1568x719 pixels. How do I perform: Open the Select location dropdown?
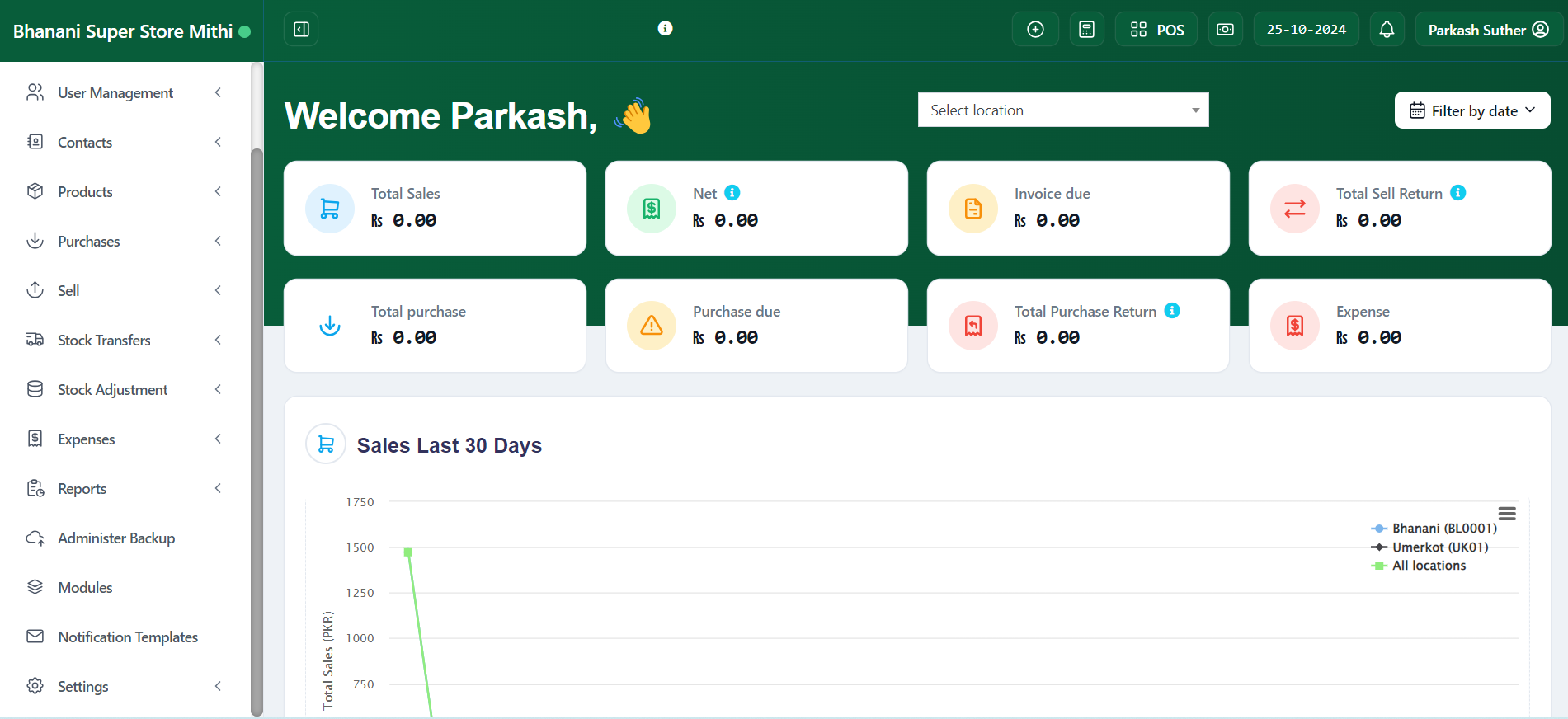1062,110
